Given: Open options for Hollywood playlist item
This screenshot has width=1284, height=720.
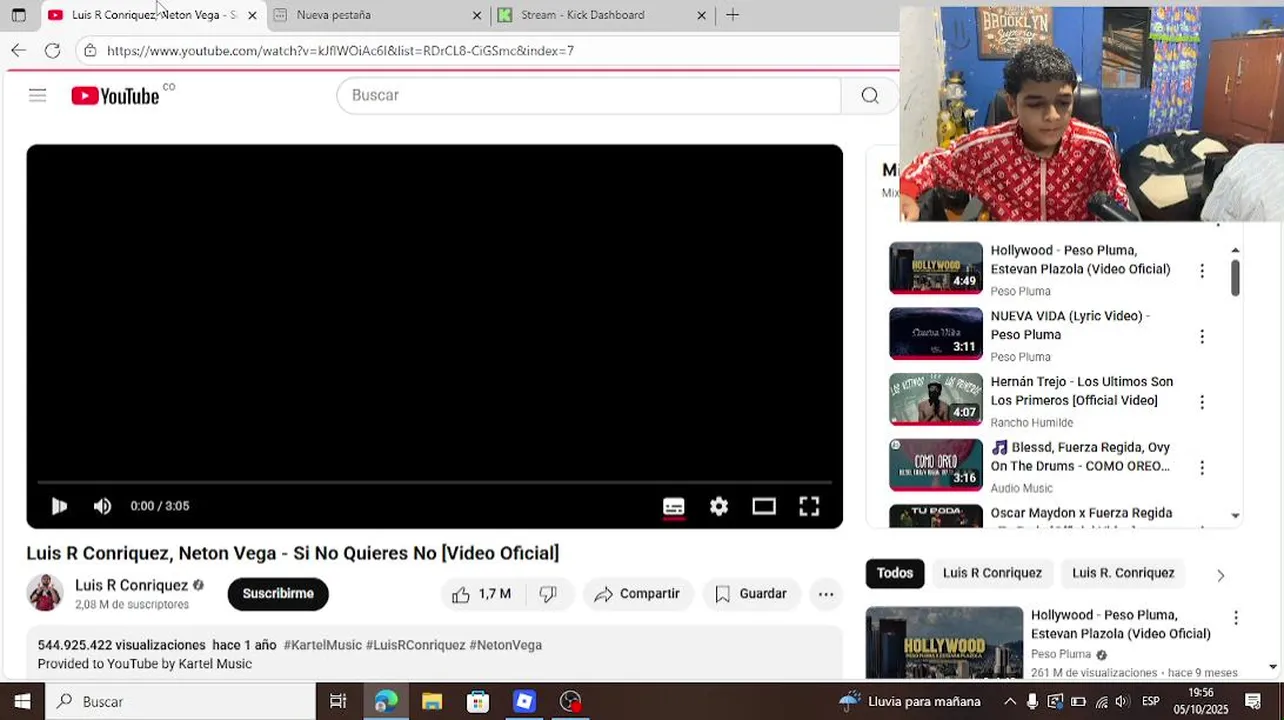Looking at the screenshot, I should tap(1202, 270).
